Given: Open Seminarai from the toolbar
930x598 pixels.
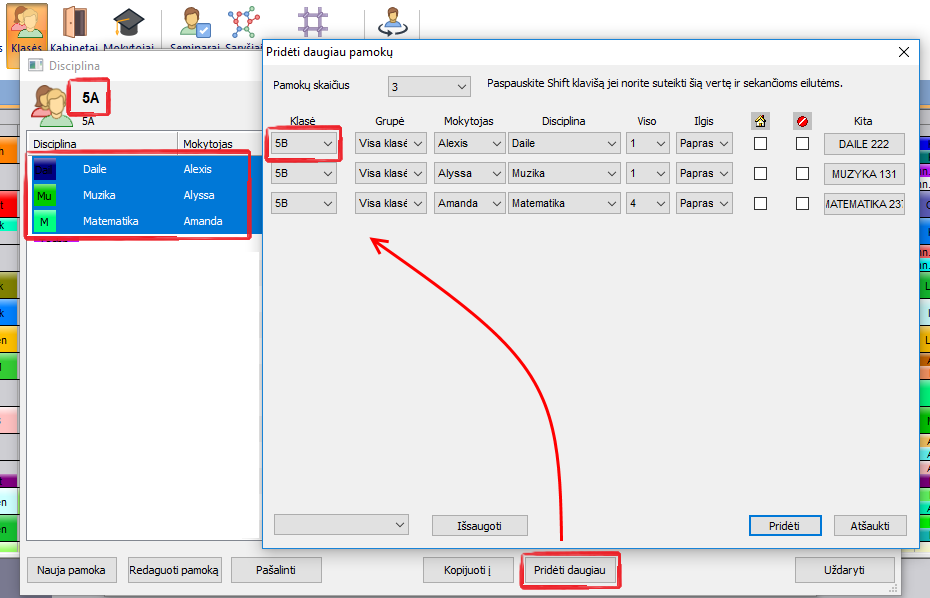Looking at the screenshot, I should point(195,23).
